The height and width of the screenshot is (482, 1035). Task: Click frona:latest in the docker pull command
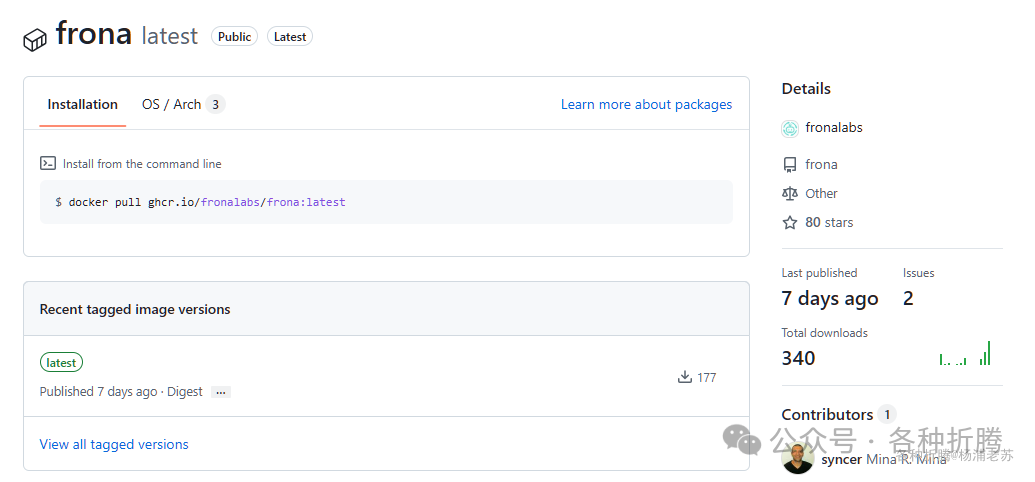click(x=306, y=202)
